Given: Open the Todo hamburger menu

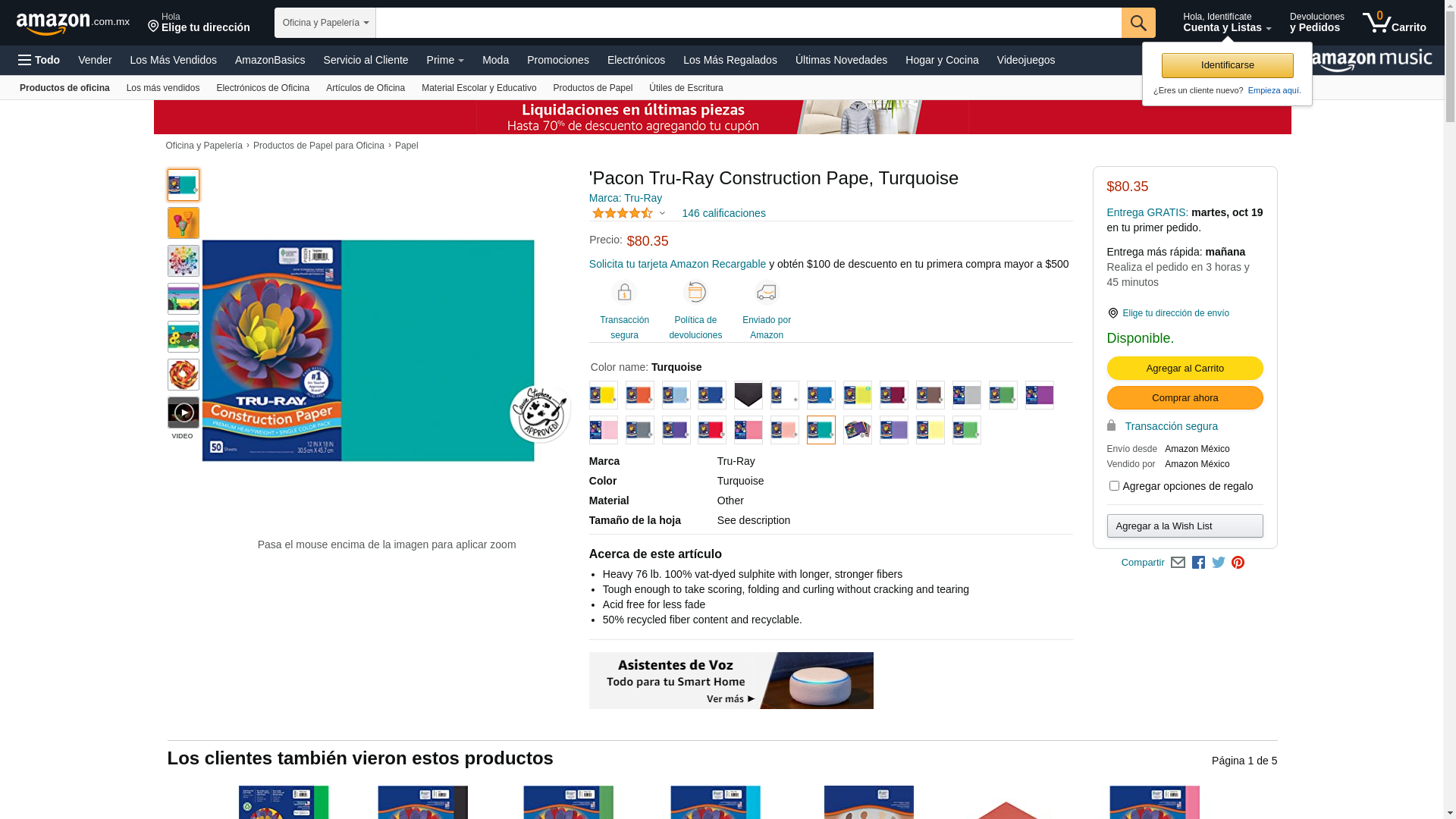Looking at the screenshot, I should pyautogui.click(x=39, y=60).
